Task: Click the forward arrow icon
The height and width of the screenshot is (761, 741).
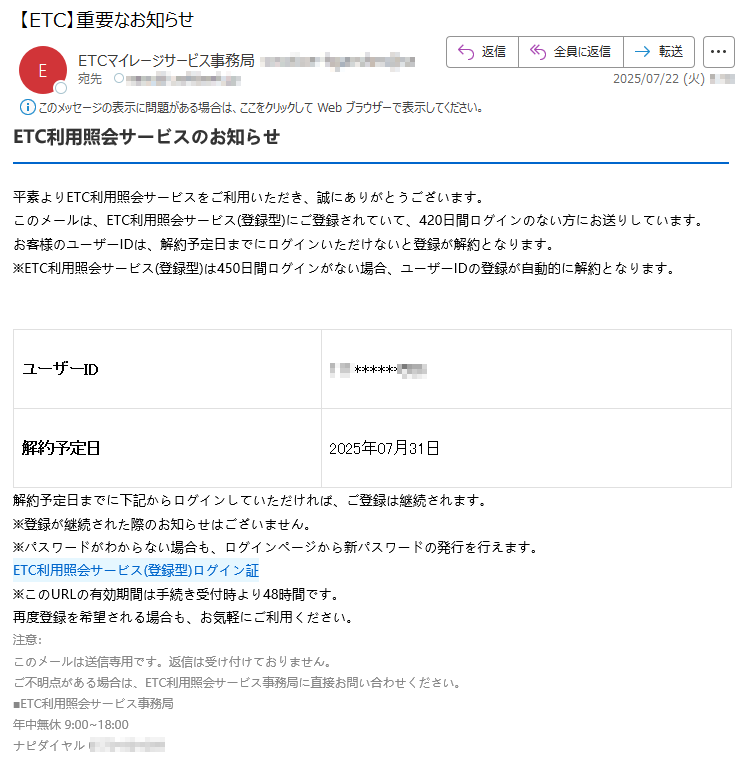Action: tap(642, 52)
